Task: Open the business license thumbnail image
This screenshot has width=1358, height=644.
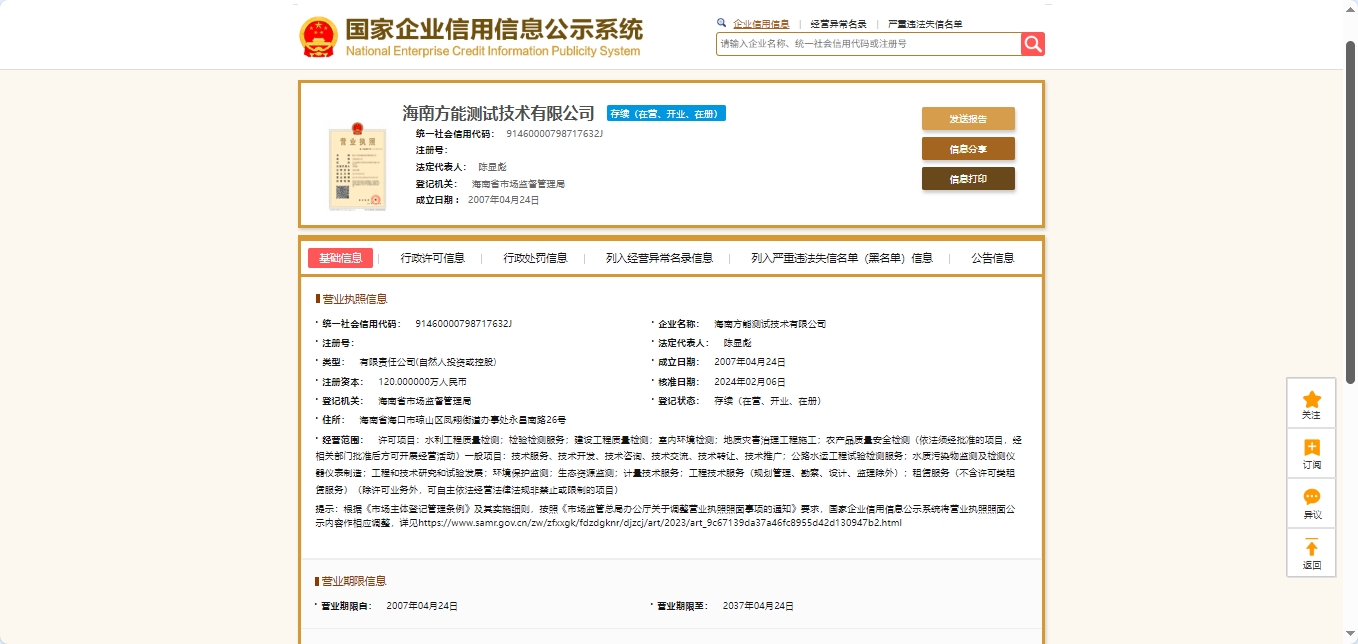Action: point(358,166)
